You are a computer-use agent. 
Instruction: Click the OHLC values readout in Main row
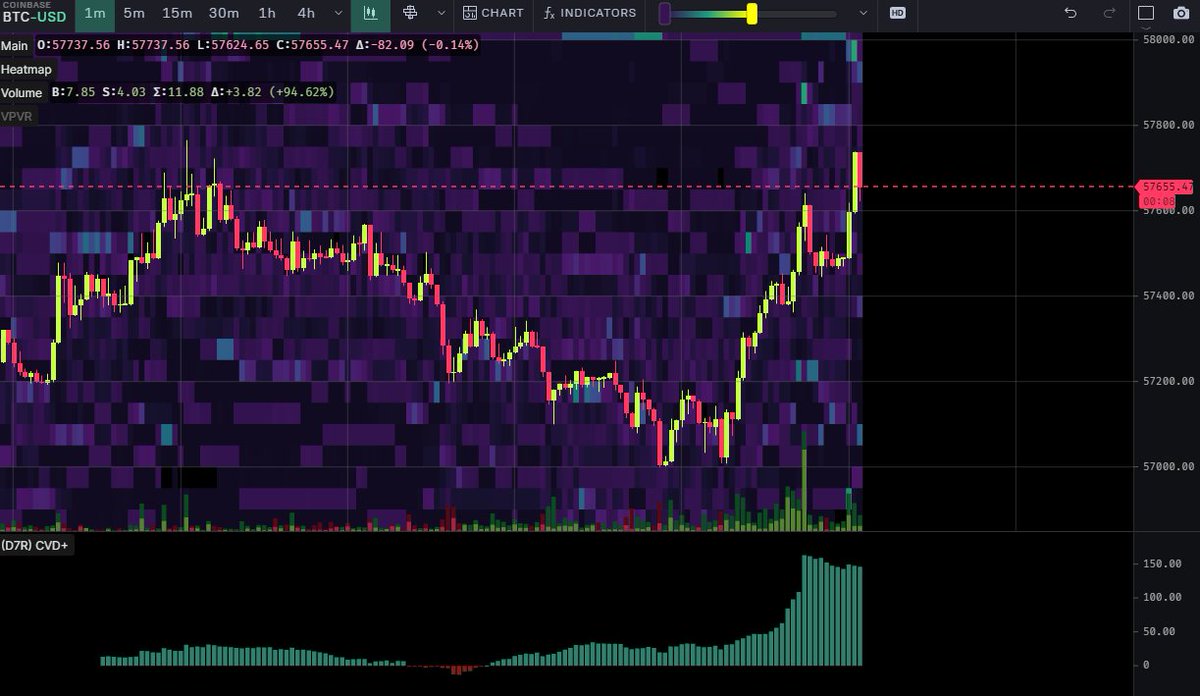pyautogui.click(x=257, y=46)
